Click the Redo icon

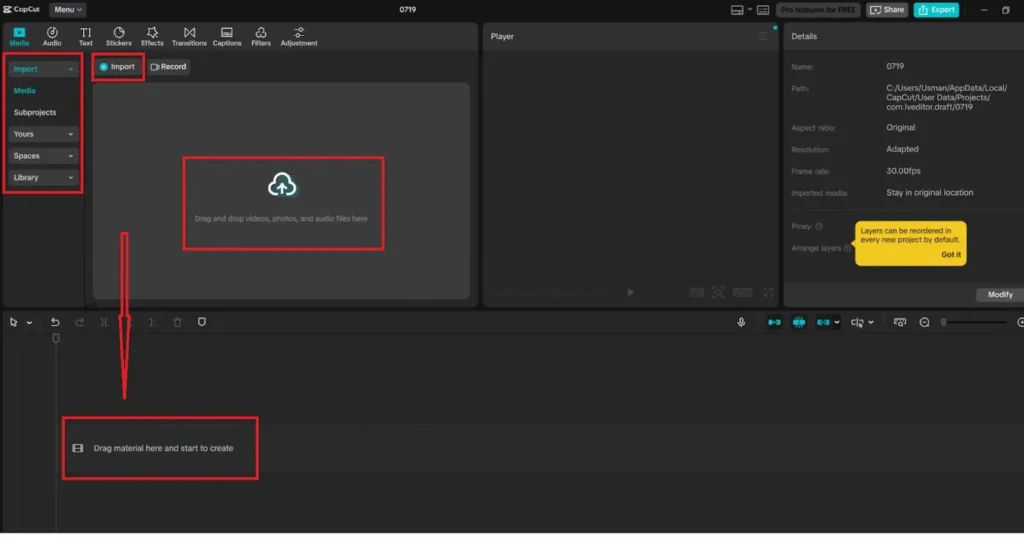click(x=80, y=322)
